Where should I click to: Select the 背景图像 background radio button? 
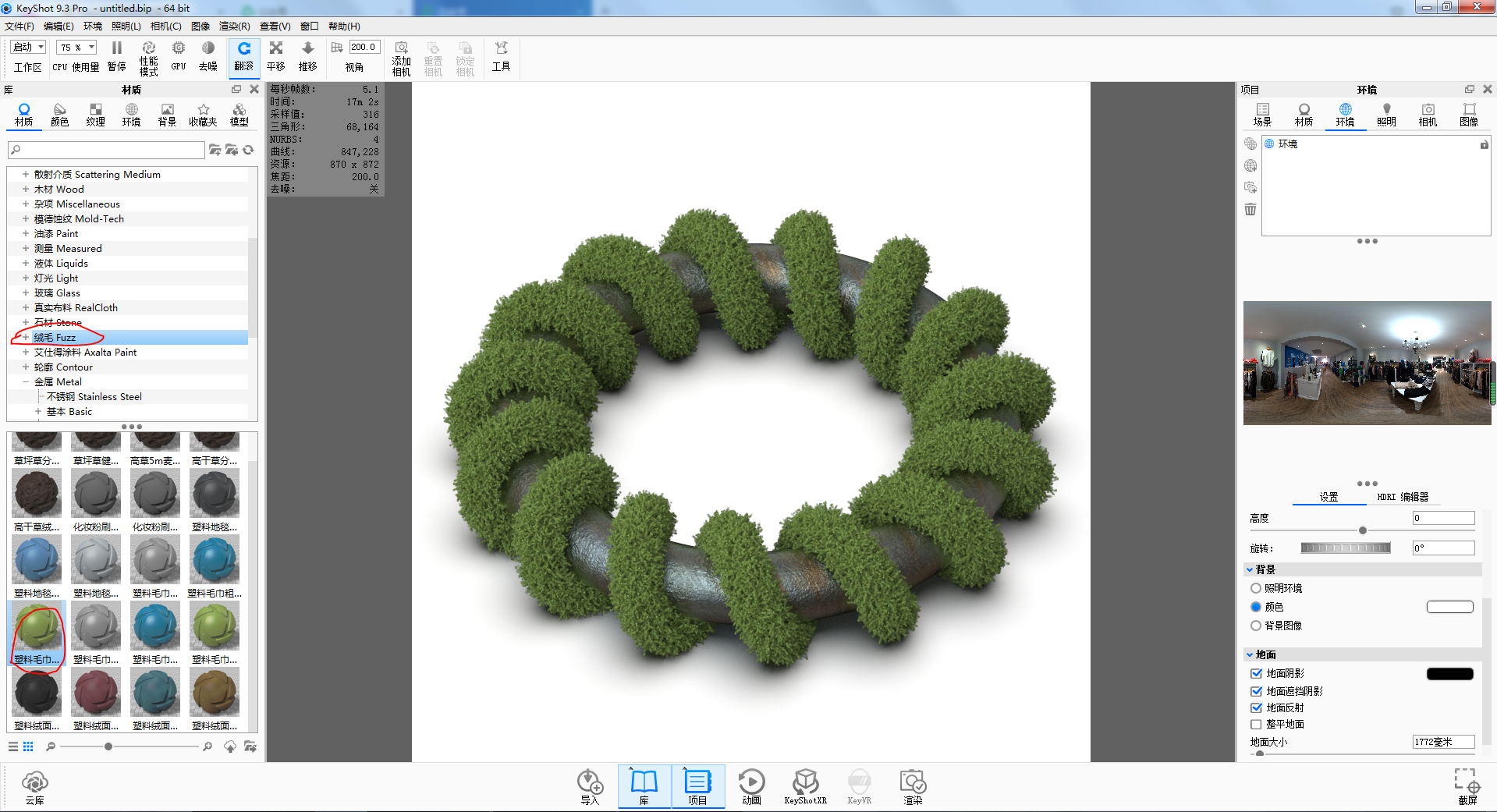[x=1256, y=626]
